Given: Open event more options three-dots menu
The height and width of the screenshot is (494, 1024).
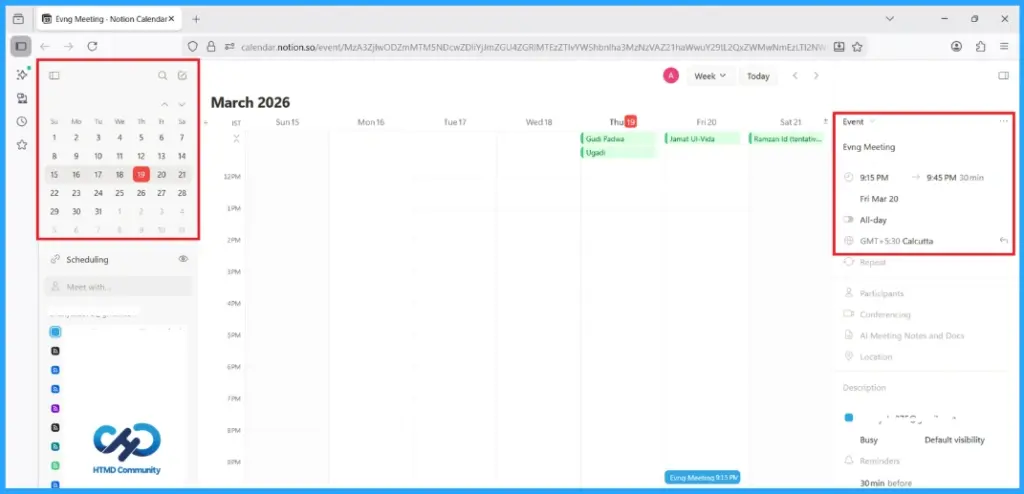Looking at the screenshot, I should [x=1004, y=122].
